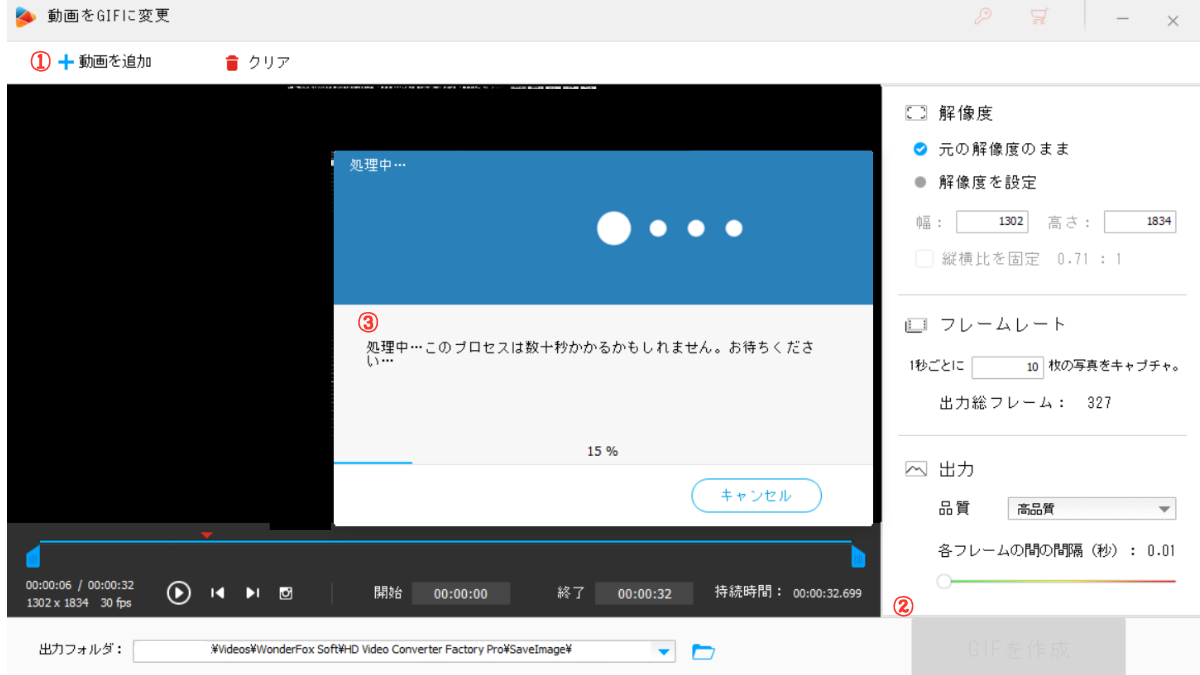Jump to the previous frame
Viewport: 1200px width, 675px height.
[x=217, y=593]
